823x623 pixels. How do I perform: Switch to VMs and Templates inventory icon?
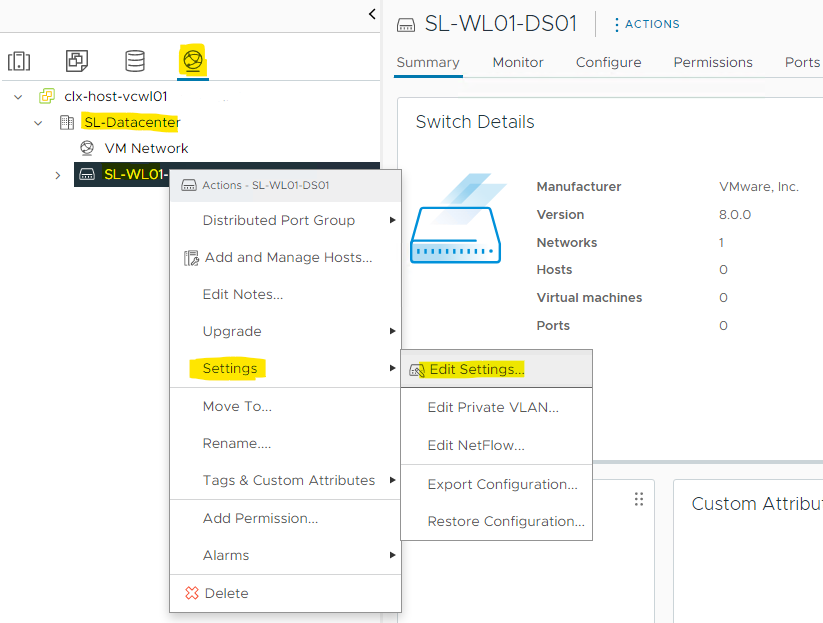pos(77,61)
